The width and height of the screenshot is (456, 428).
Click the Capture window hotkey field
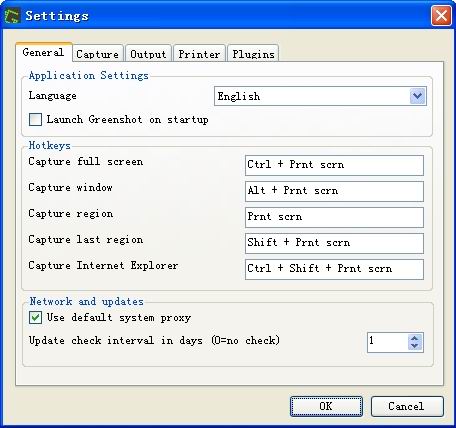coord(334,191)
